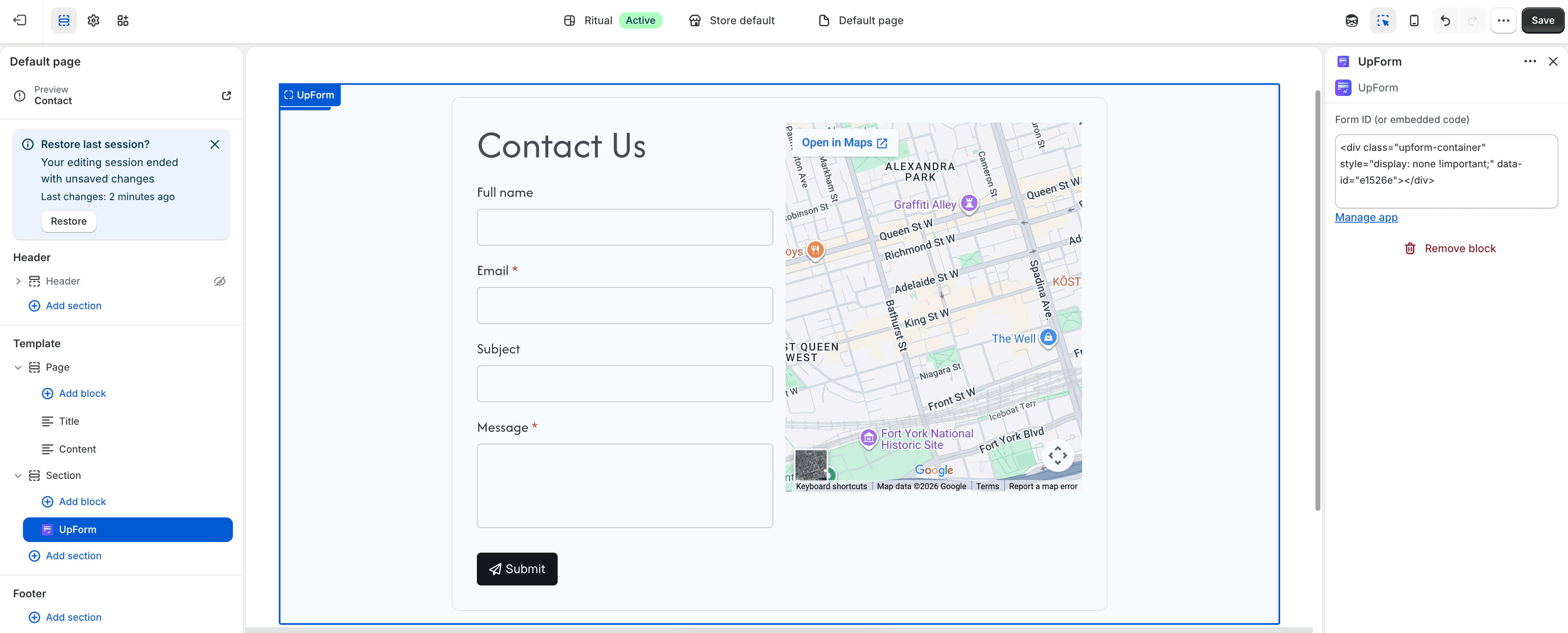Open theme settings gear icon

[x=93, y=20]
